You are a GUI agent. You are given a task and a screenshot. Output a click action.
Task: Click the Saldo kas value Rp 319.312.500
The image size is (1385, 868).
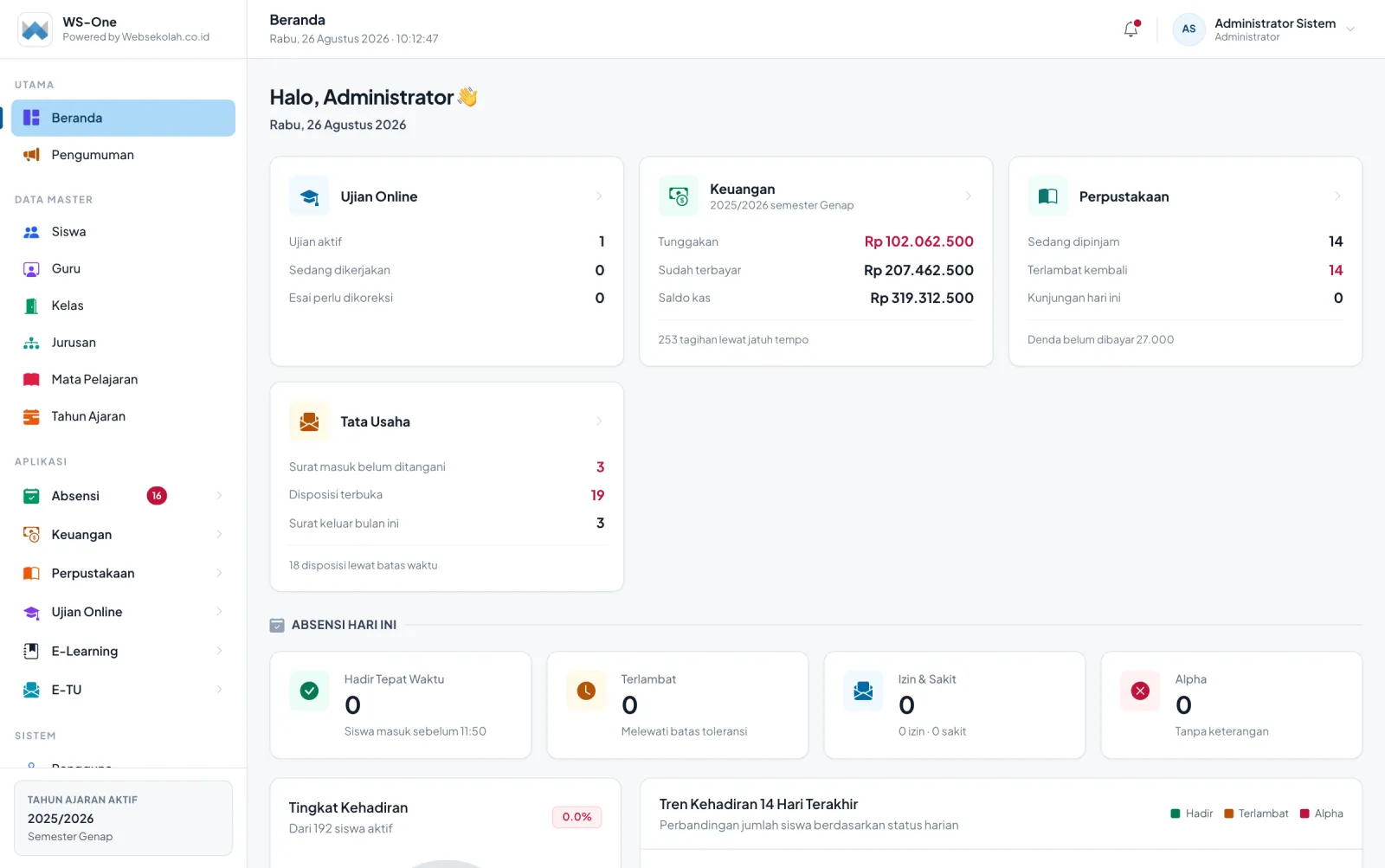(x=922, y=298)
